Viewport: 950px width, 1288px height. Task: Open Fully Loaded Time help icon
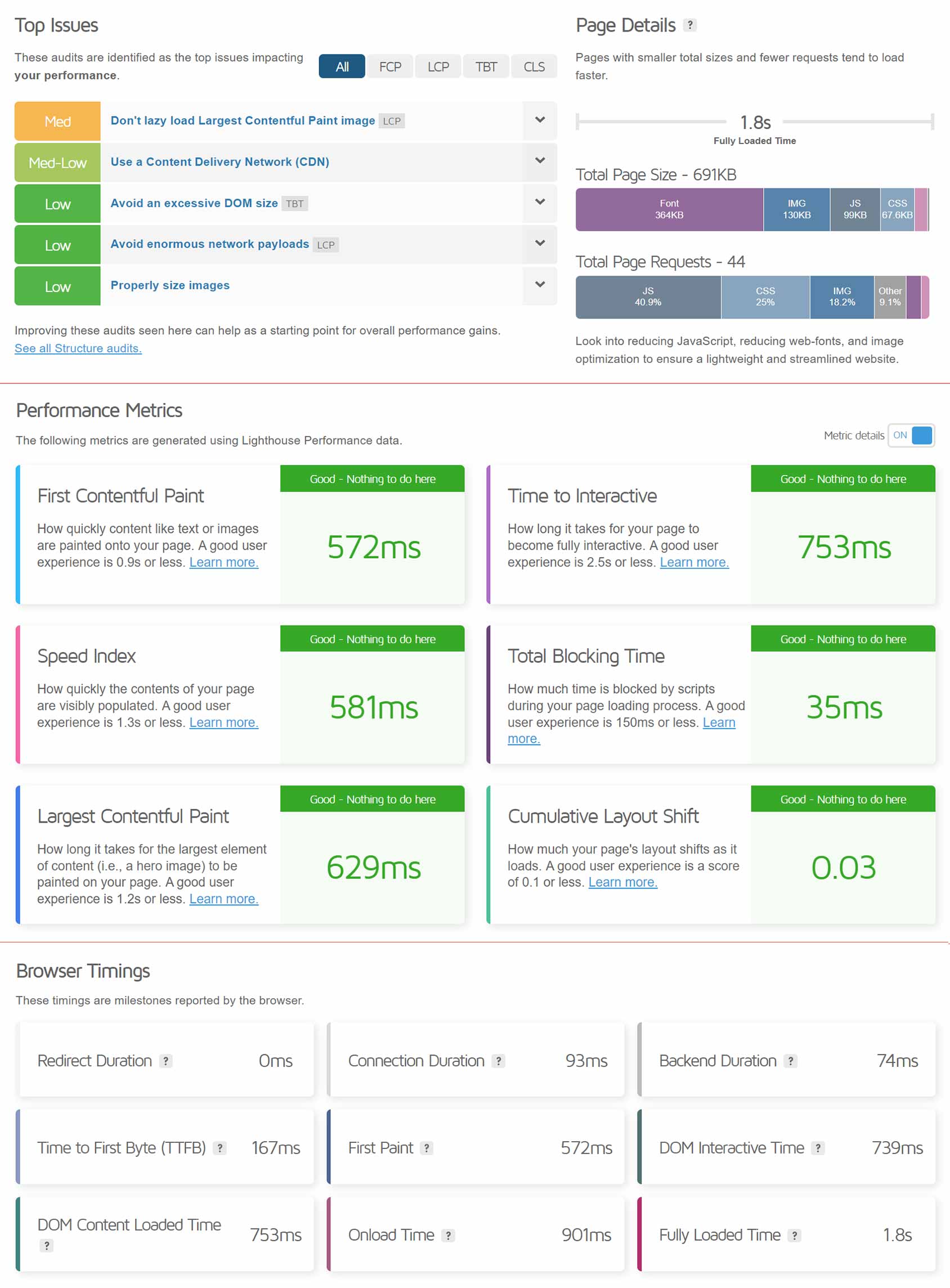pos(794,1235)
